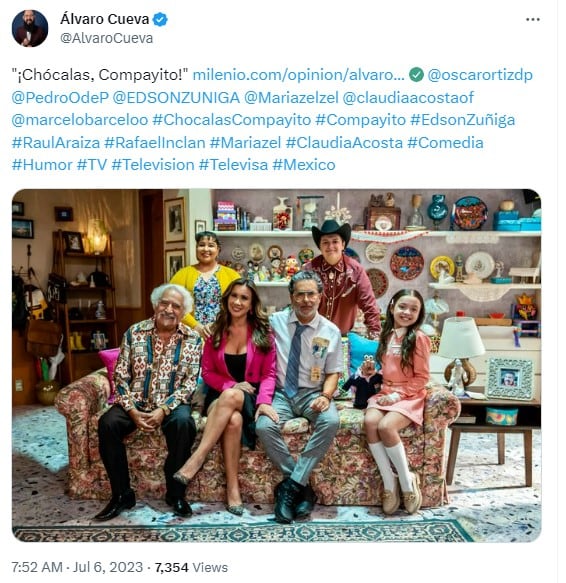Screen dimensions: 566x583
Task: Click the 7:52 AM Jul 6, 2023 timestamp
Action: [x=77, y=567]
